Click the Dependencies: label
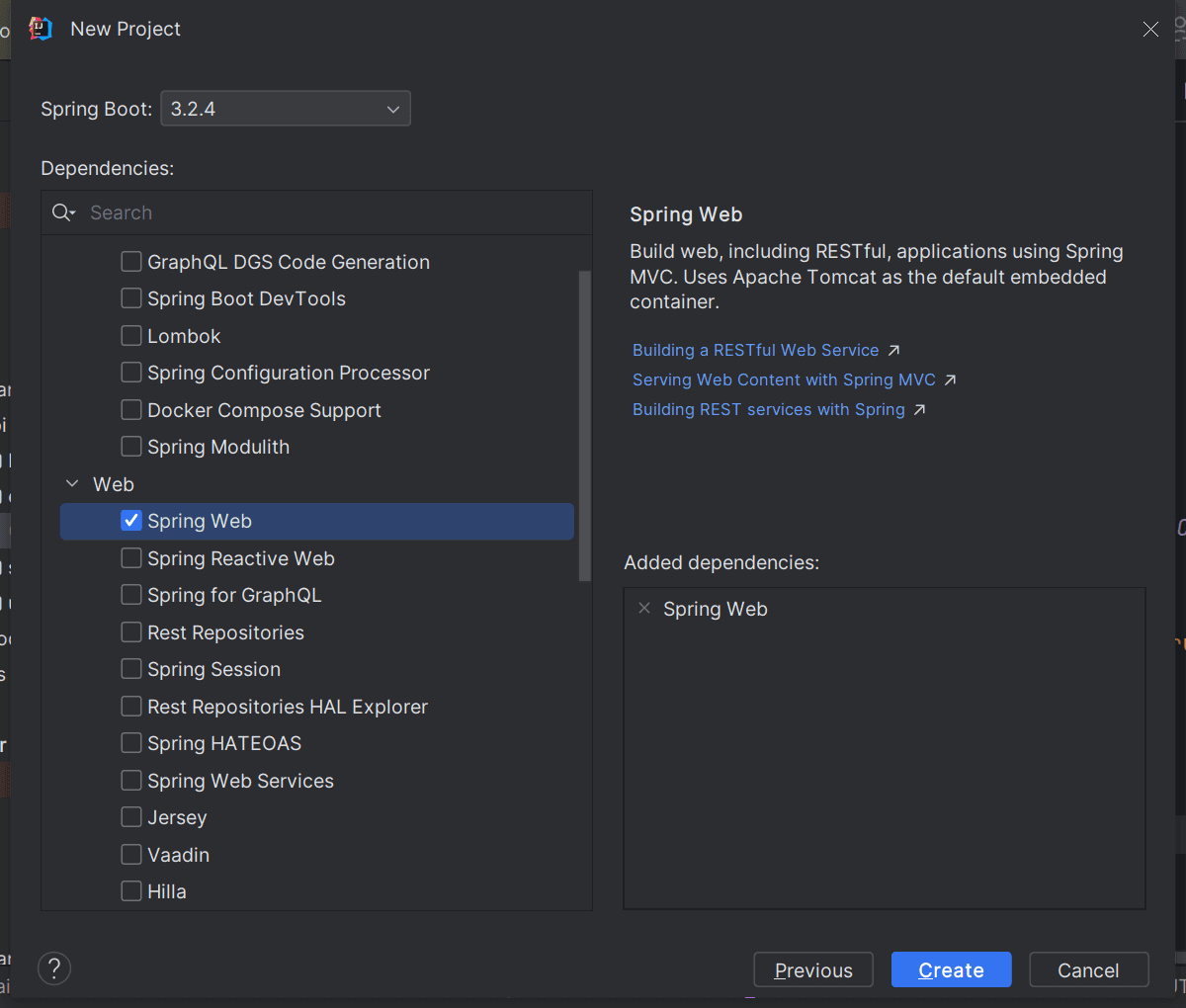Viewport: 1186px width, 1008px height. [x=108, y=168]
